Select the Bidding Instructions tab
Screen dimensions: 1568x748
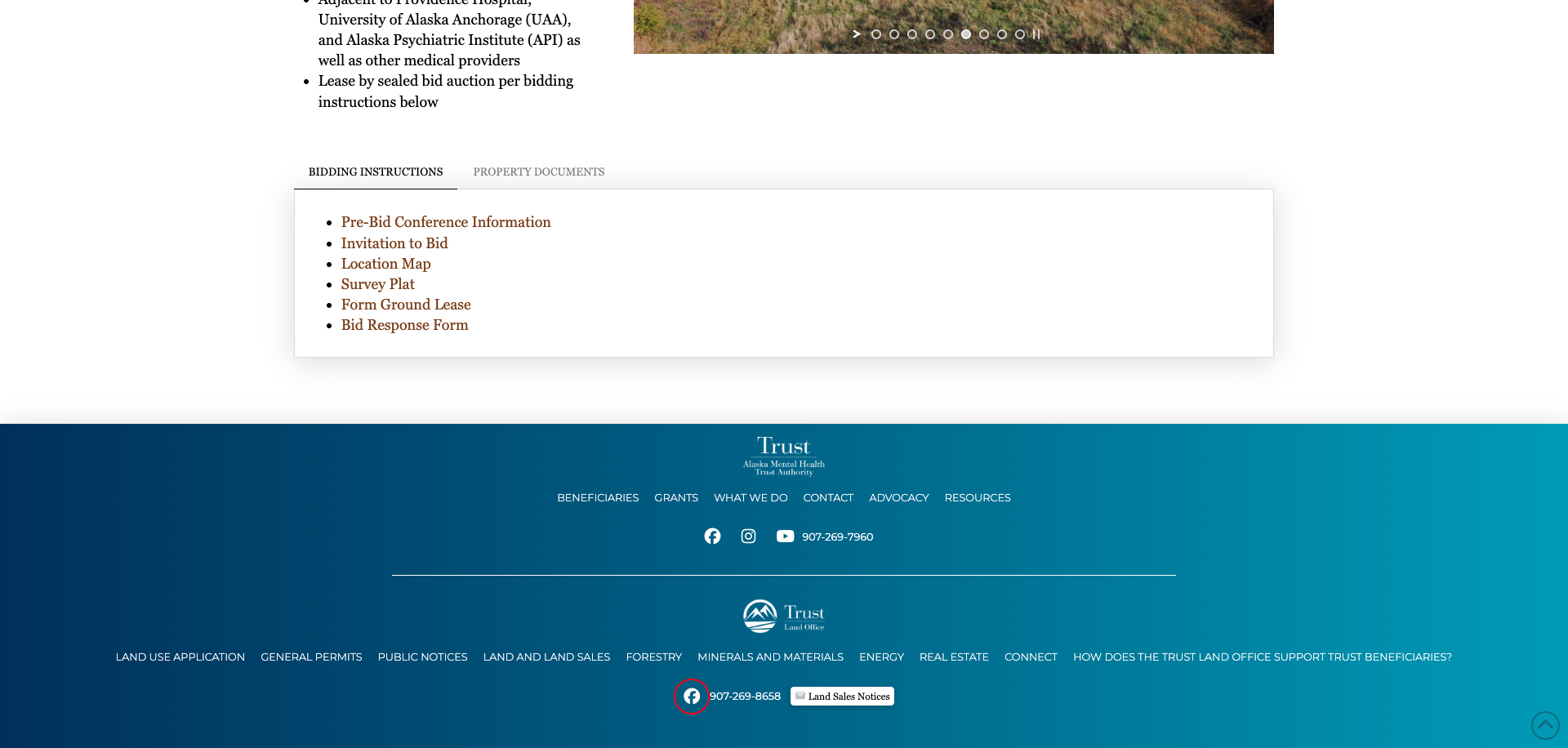coord(375,171)
